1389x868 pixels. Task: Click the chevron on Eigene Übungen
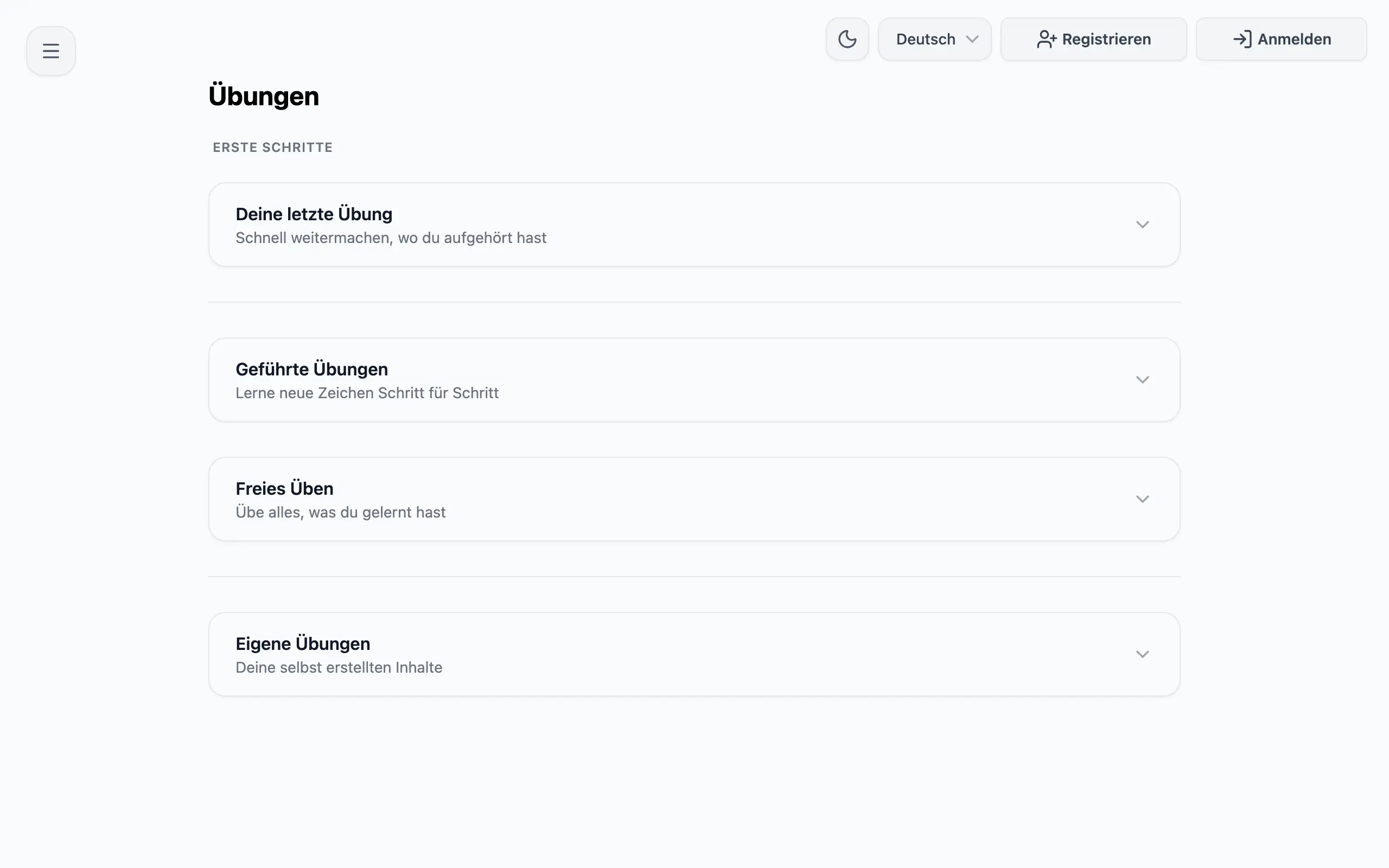click(x=1142, y=654)
